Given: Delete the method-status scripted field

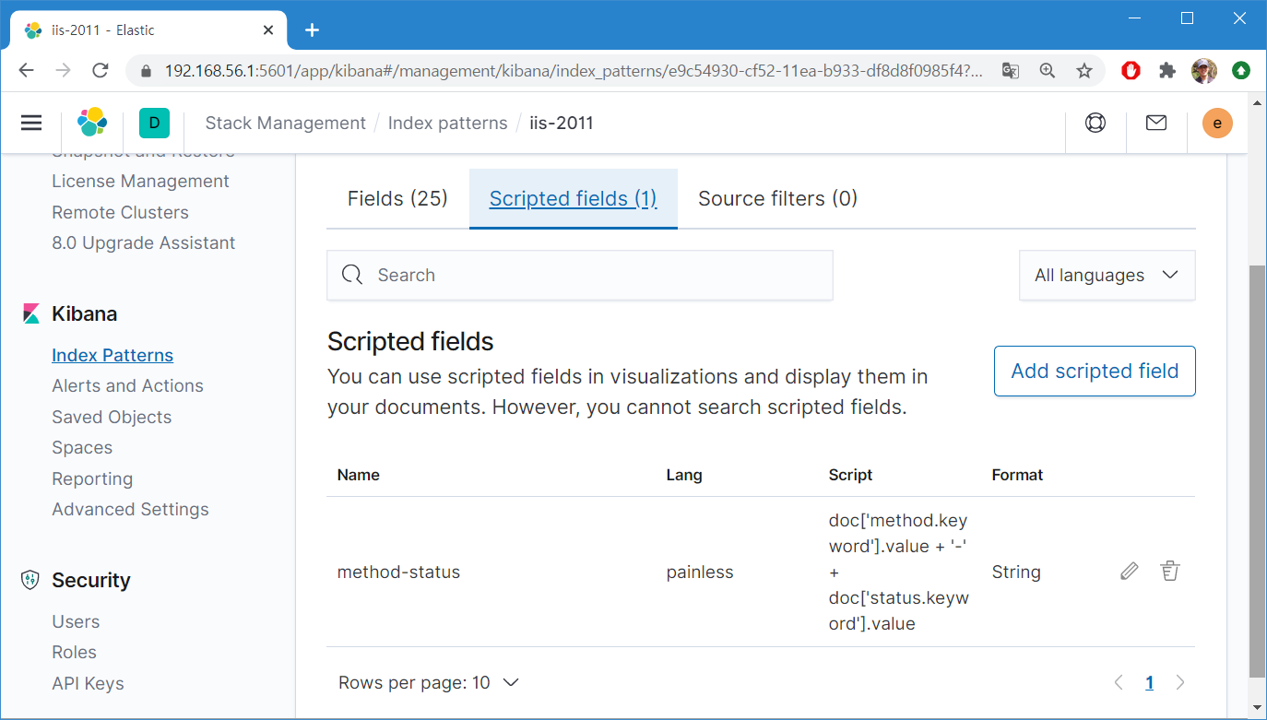Looking at the screenshot, I should (x=1169, y=571).
